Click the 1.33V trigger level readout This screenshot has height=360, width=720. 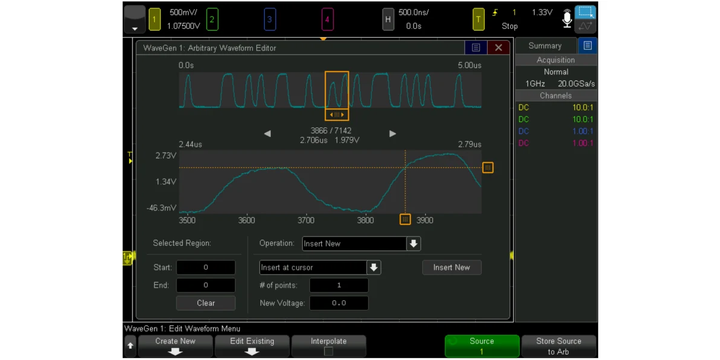(542, 12)
